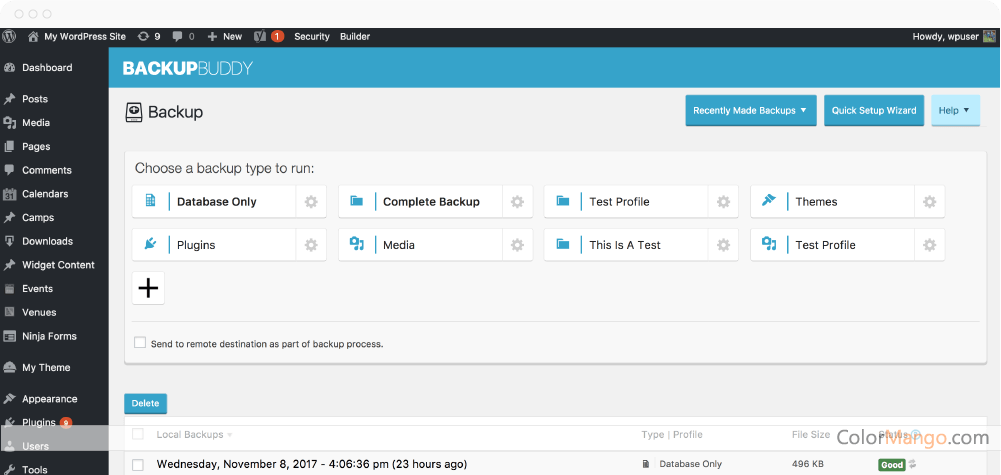
Task: Click the Quick Setup Wizard button
Action: (873, 111)
